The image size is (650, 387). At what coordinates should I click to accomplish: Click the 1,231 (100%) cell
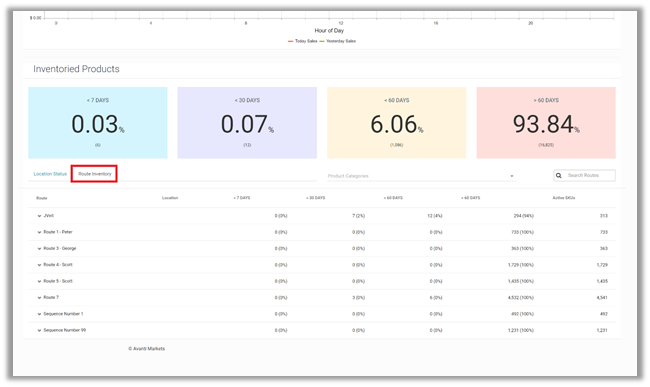pyautogui.click(x=521, y=331)
